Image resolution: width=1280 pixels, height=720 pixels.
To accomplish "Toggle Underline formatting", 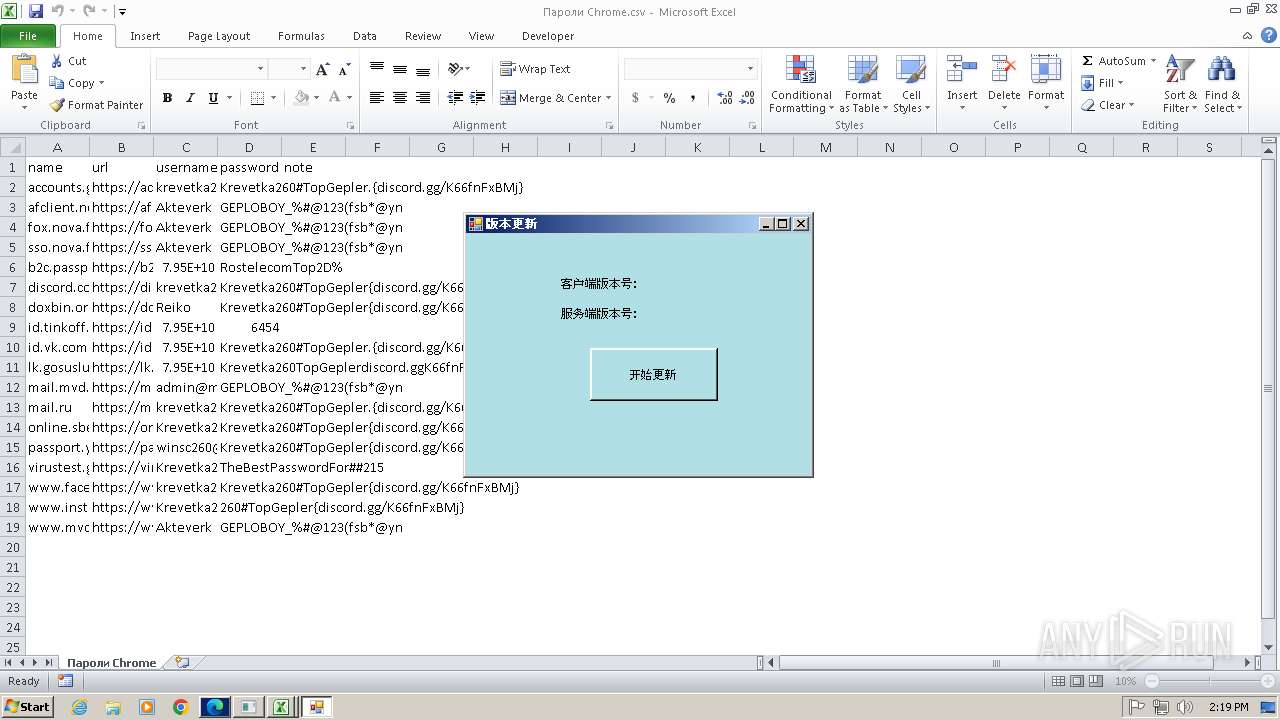I will tap(213, 98).
